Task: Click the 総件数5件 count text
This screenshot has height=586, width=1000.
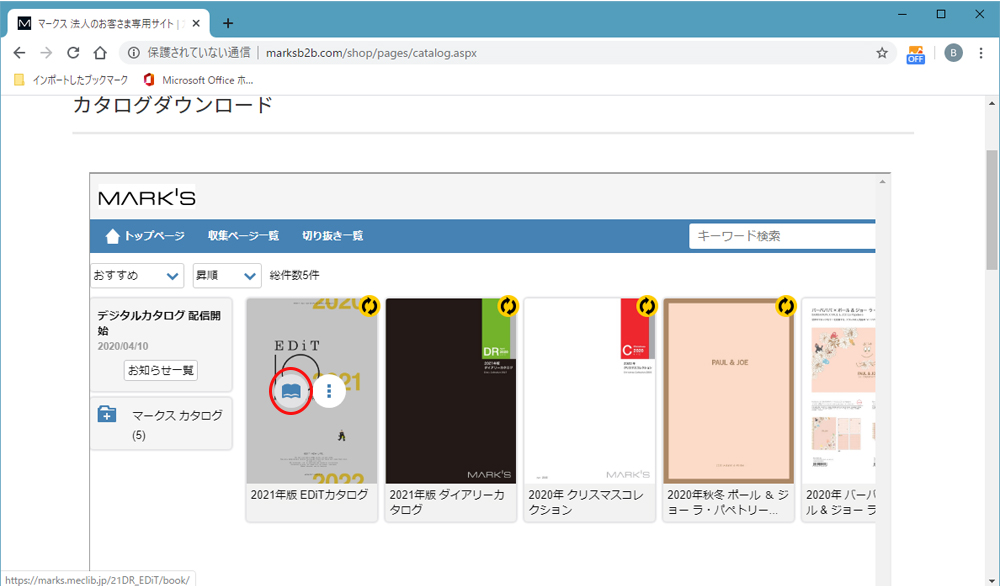Action: coord(295,275)
